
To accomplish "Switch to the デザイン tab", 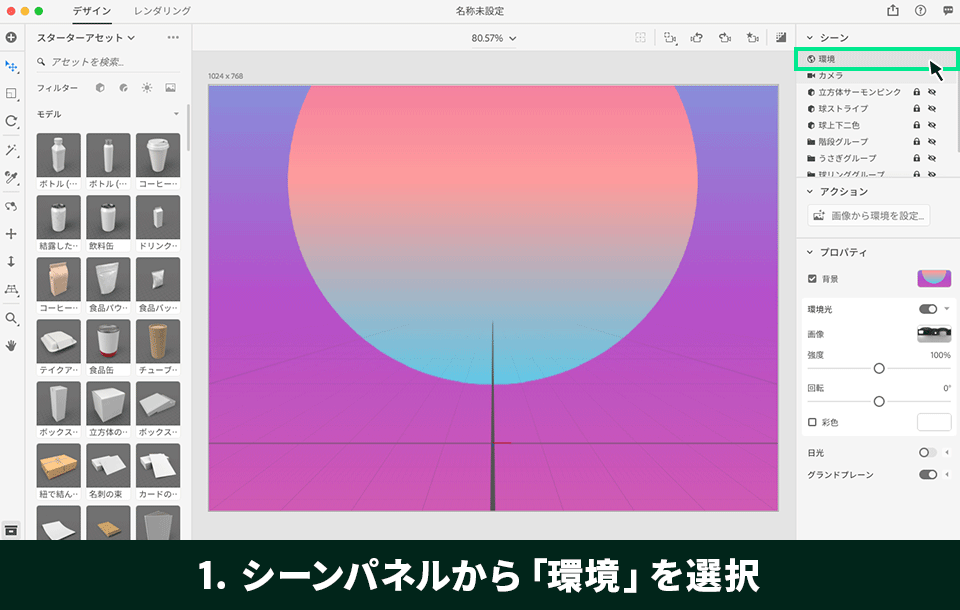I will tap(92, 11).
